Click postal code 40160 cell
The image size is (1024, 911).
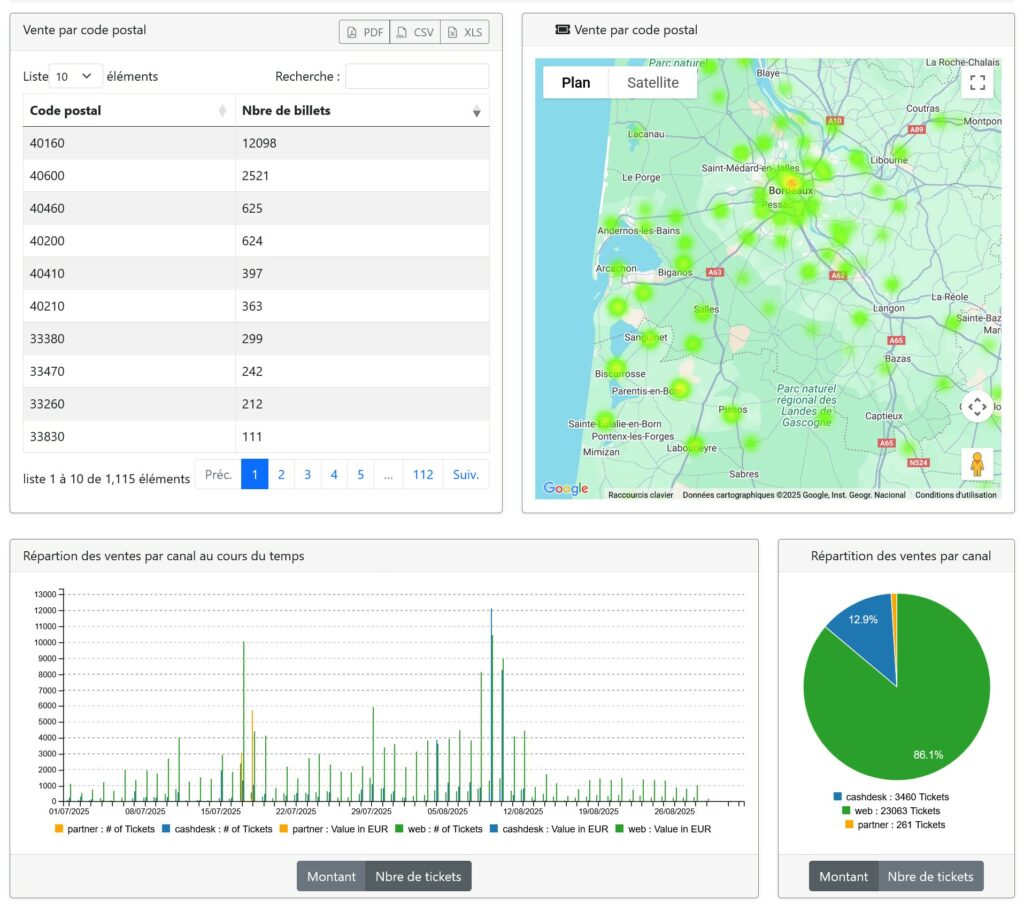tap(129, 143)
